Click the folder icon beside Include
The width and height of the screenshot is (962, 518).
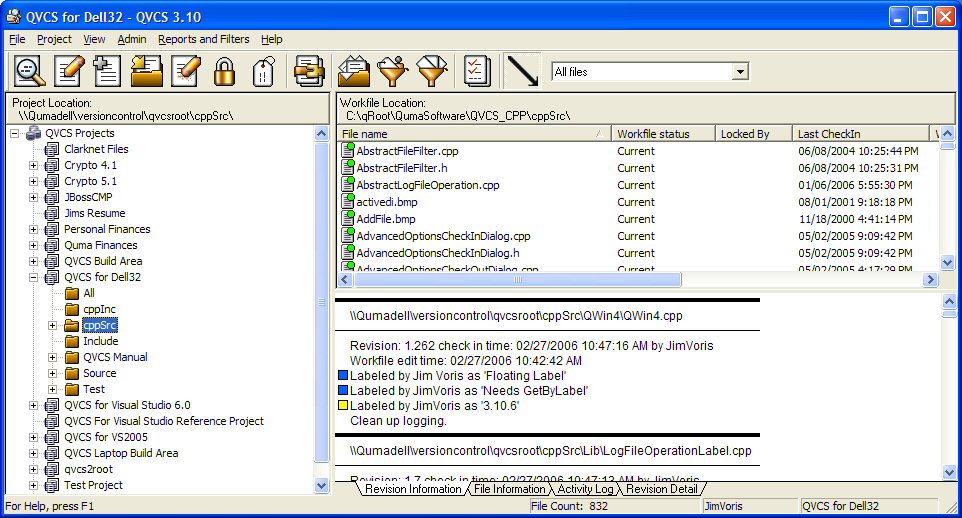(72, 341)
